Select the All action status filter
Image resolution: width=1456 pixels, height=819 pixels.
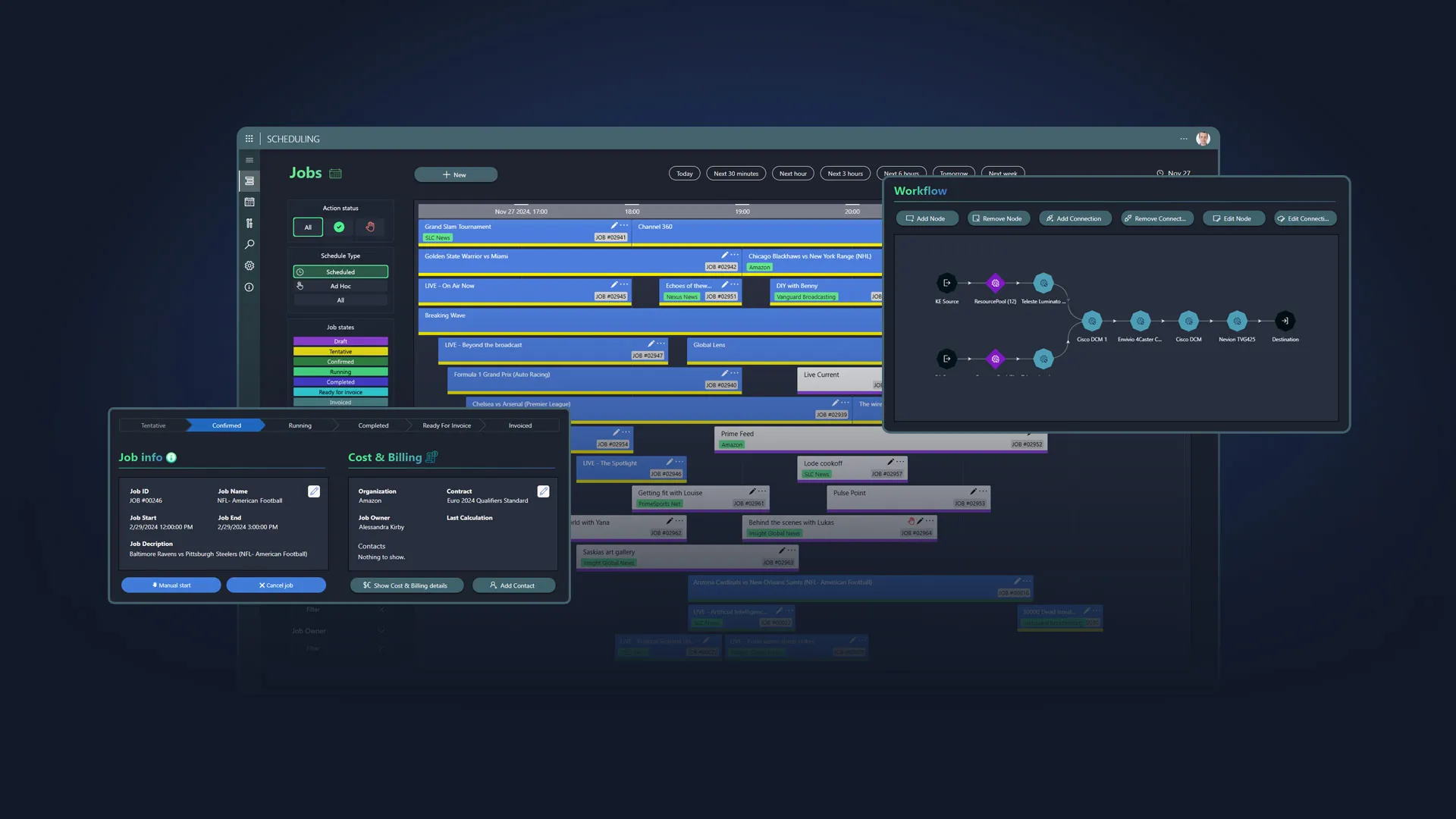[x=308, y=227]
